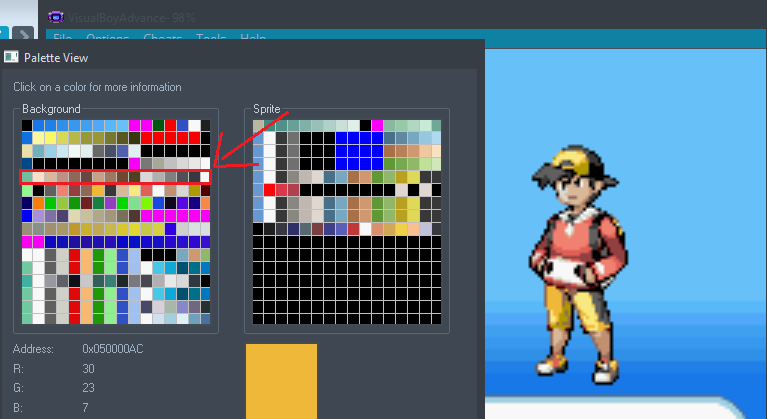Pick first swatch in red-outlined Background row
767x419 pixels.
pyautogui.click(x=27, y=177)
